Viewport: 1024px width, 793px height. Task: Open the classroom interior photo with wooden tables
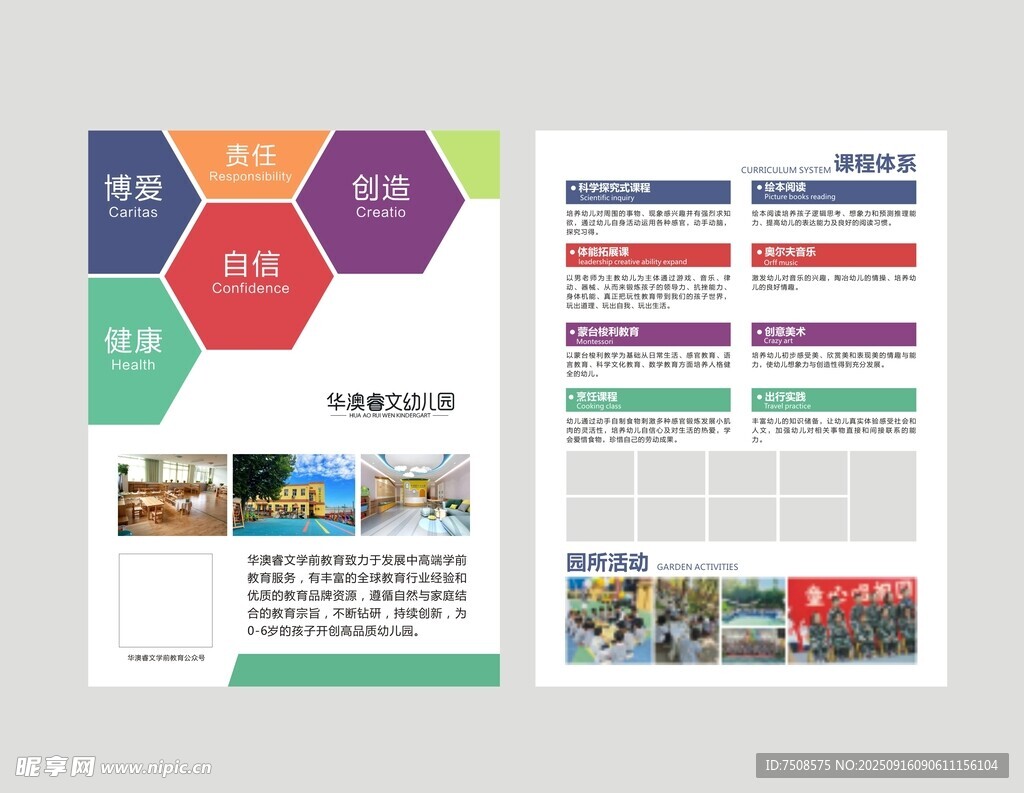[x=172, y=495]
